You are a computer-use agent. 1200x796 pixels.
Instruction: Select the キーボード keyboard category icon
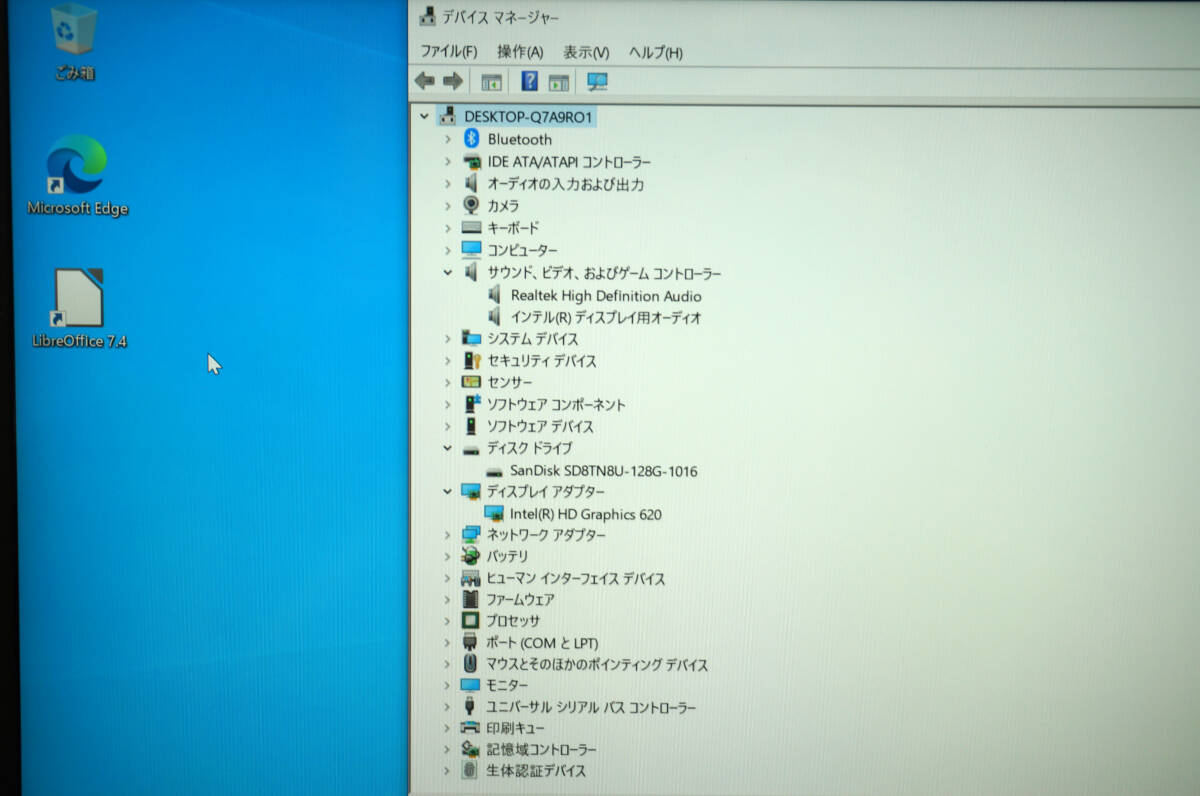pyautogui.click(x=471, y=227)
